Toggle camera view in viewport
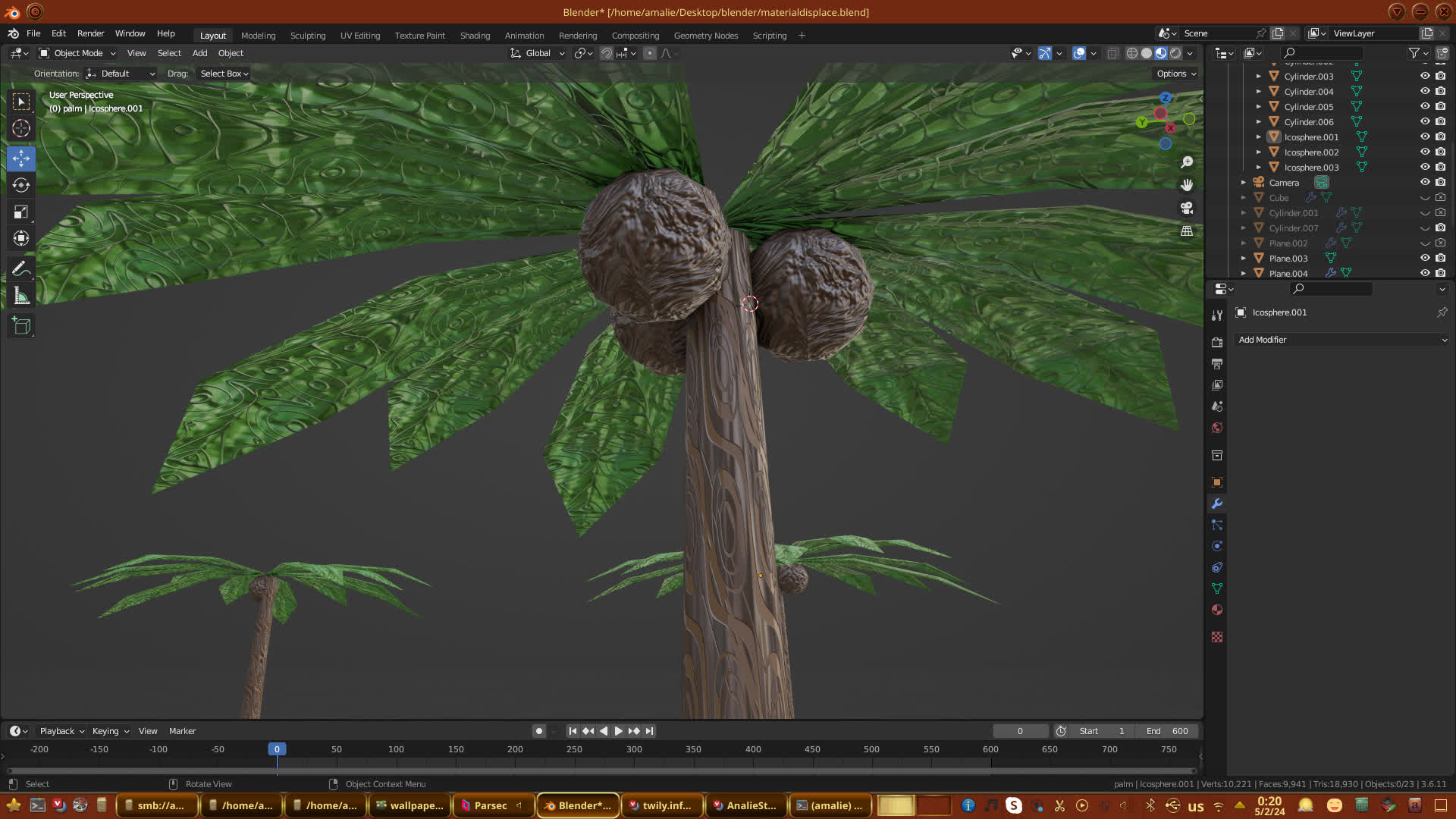Screen dimensions: 1456x819 tap(1187, 208)
